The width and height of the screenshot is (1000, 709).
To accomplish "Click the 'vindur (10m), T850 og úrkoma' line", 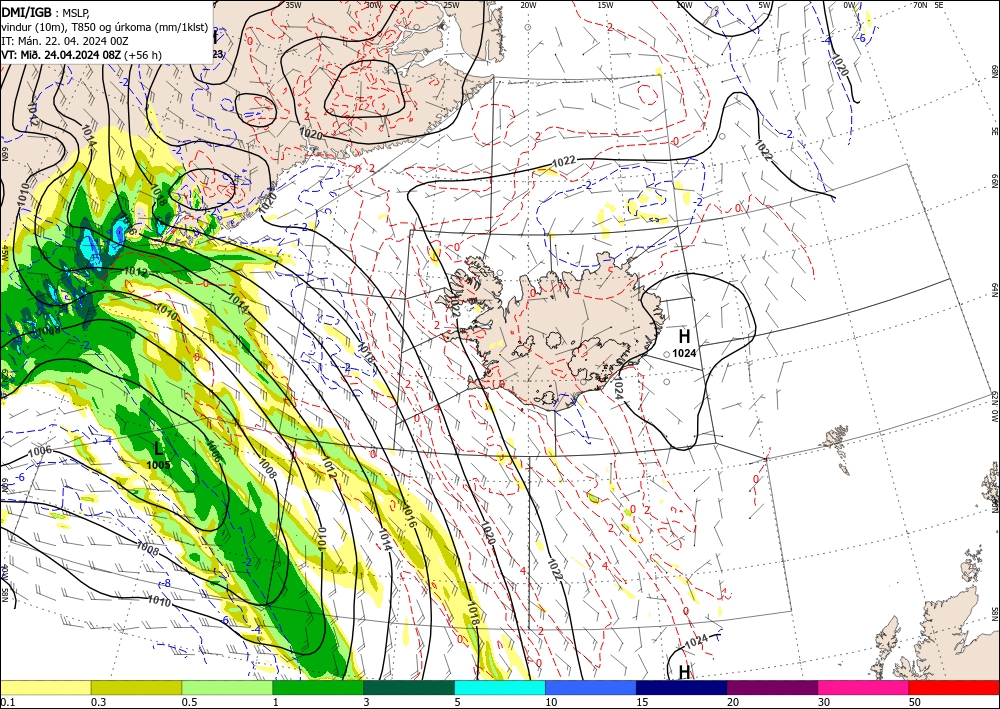I will (x=103, y=26).
